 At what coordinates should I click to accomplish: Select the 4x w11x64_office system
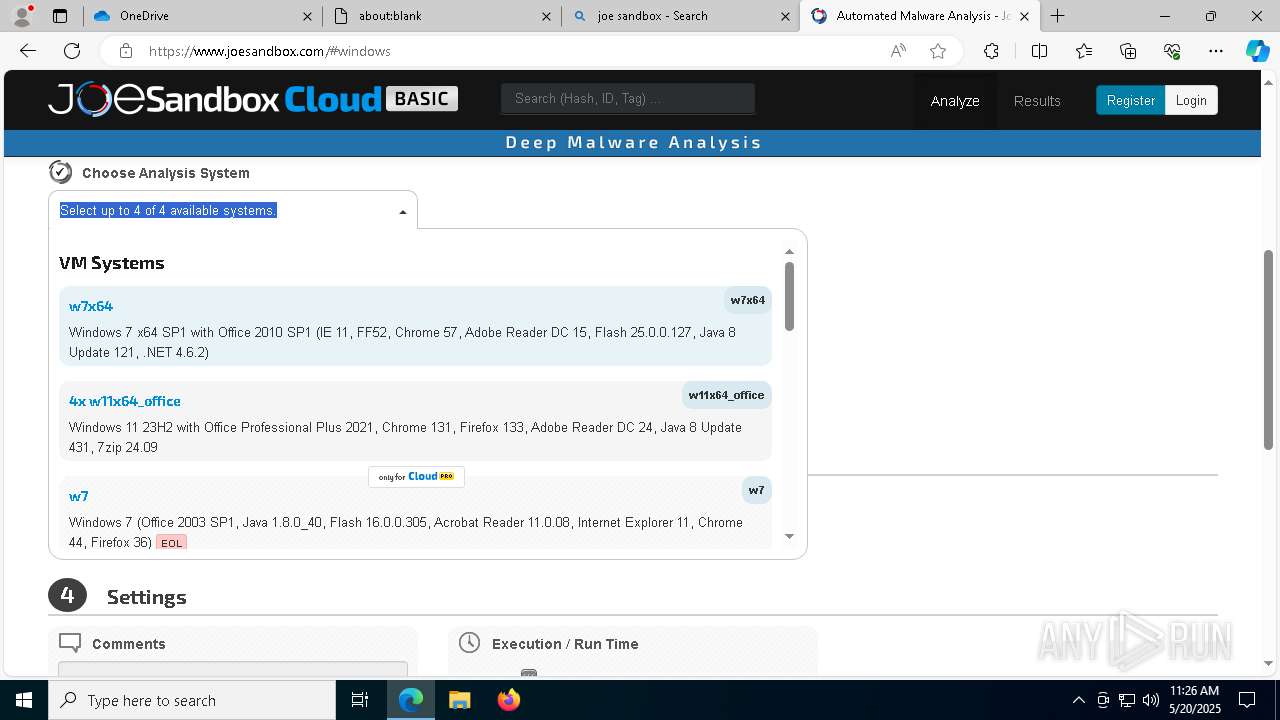[x=415, y=421]
